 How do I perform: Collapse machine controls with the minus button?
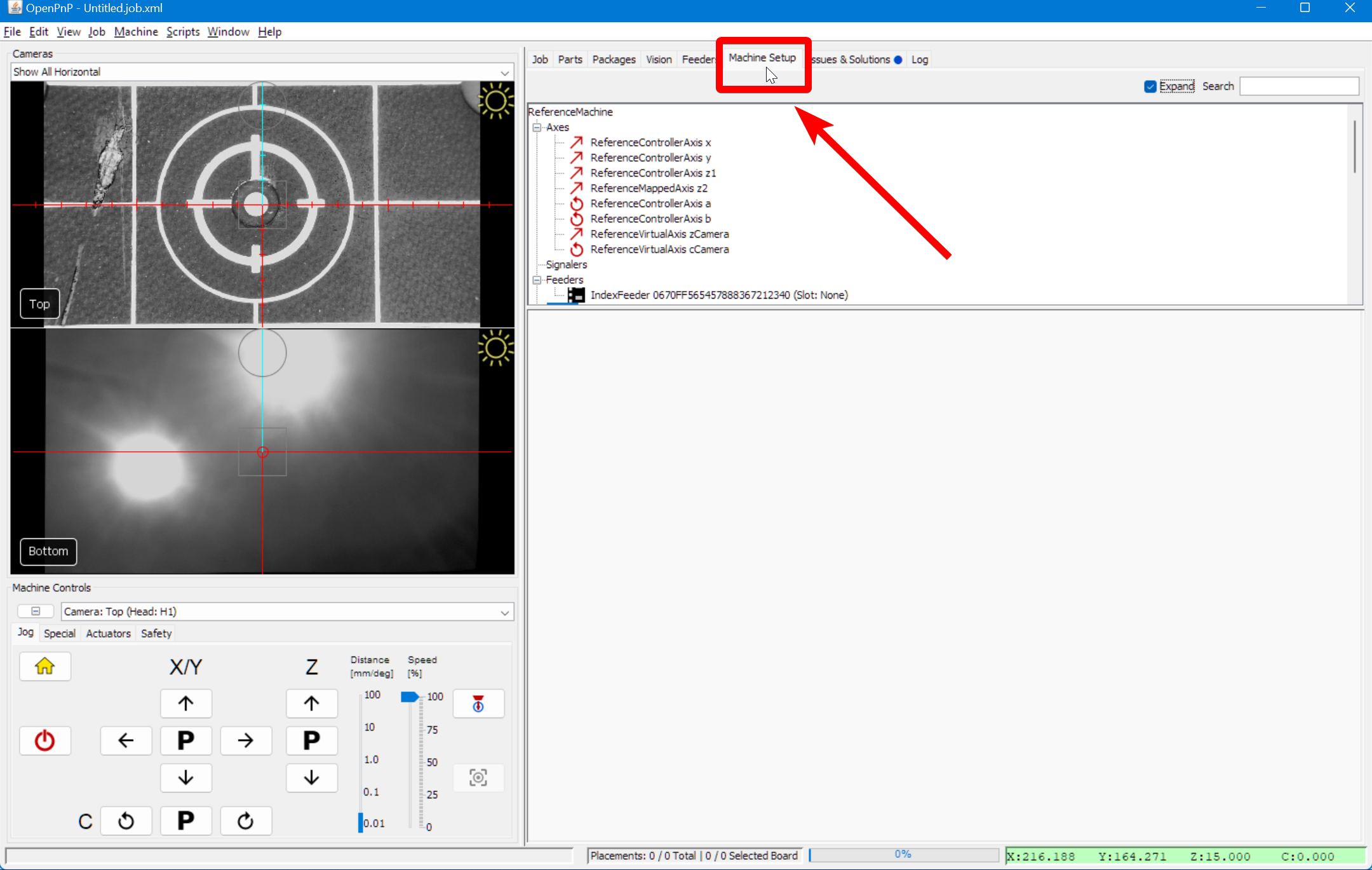coord(36,611)
